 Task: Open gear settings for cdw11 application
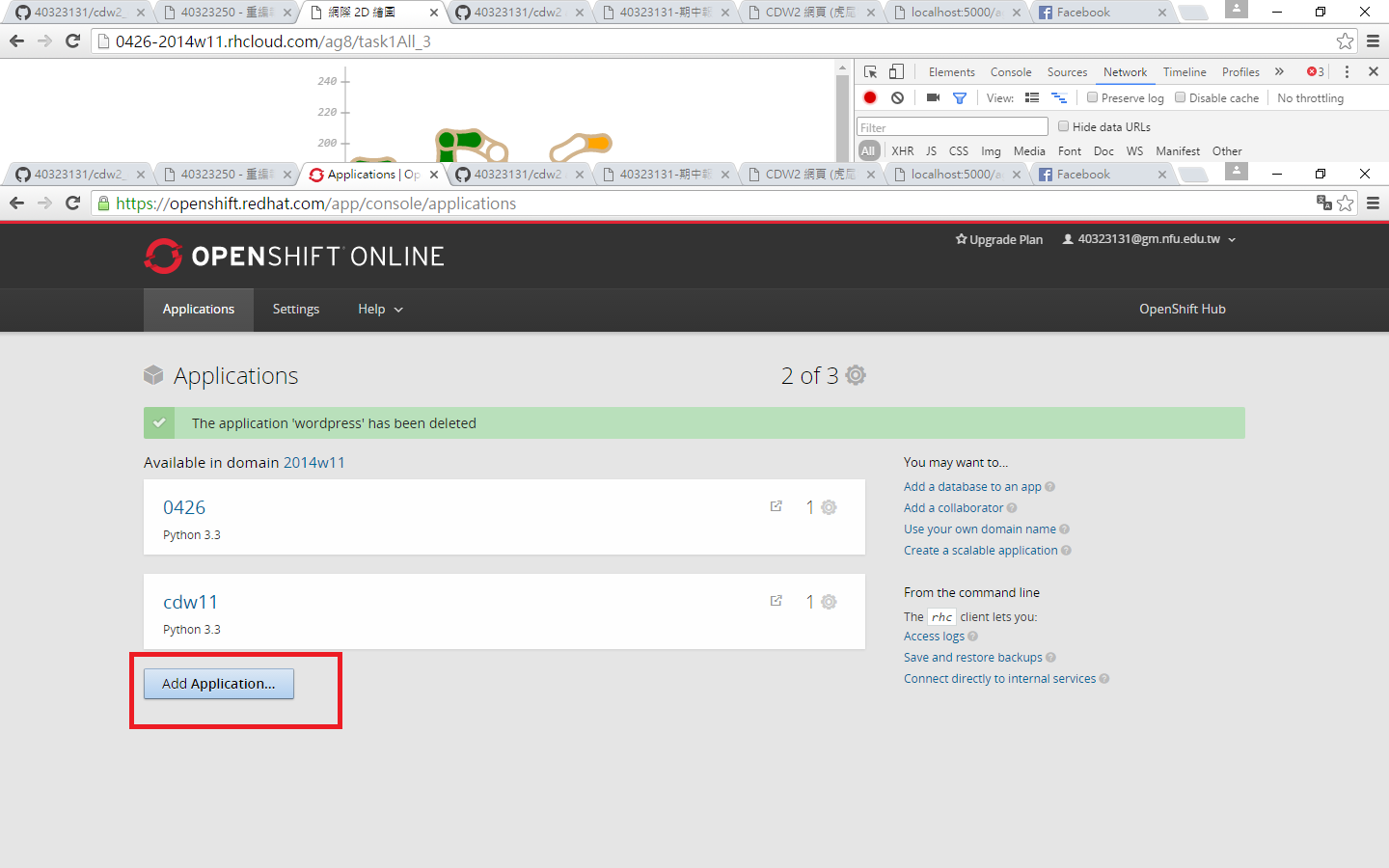point(829,602)
